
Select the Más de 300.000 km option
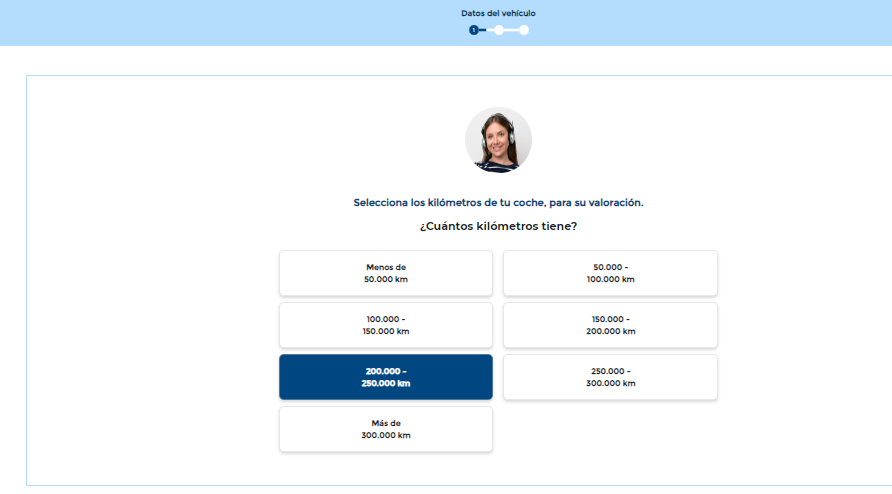click(x=385, y=429)
